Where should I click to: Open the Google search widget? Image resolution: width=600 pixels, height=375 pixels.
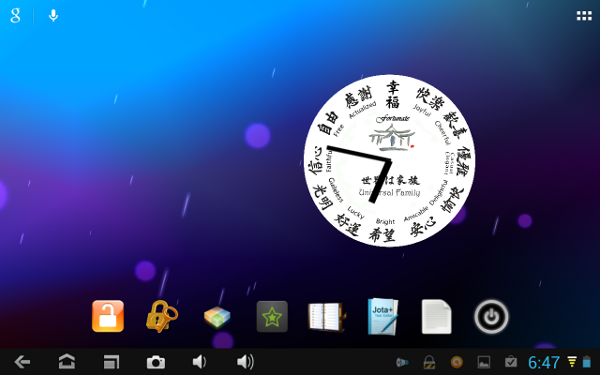tap(15, 16)
